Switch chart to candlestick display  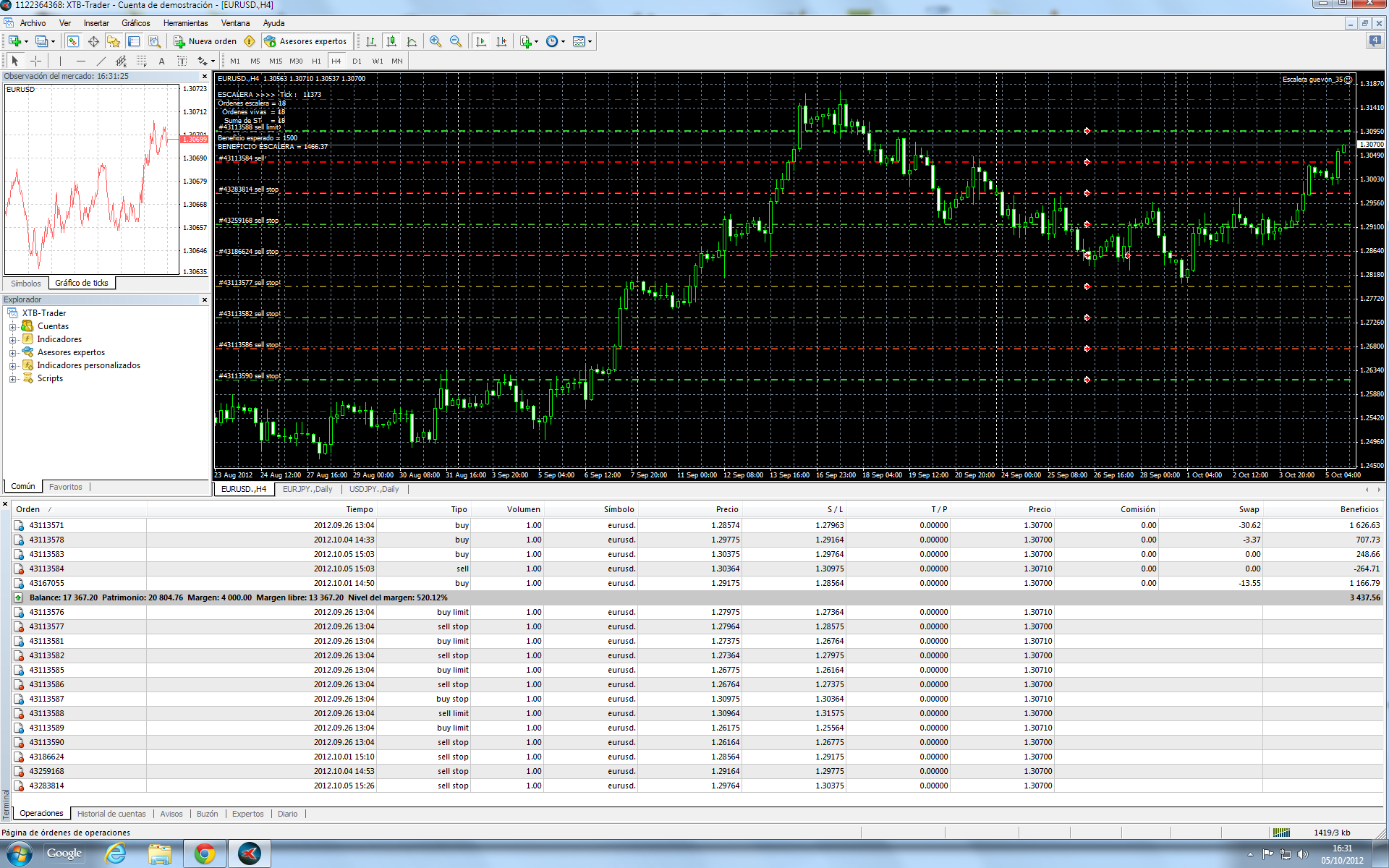(391, 41)
